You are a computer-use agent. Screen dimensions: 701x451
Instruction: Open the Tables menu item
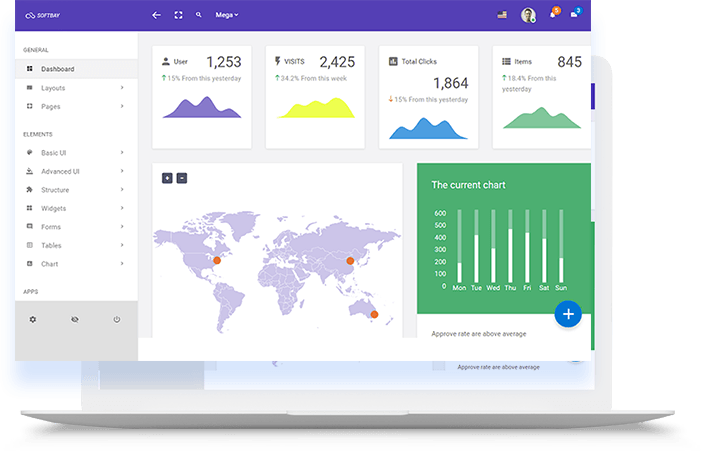[75, 245]
